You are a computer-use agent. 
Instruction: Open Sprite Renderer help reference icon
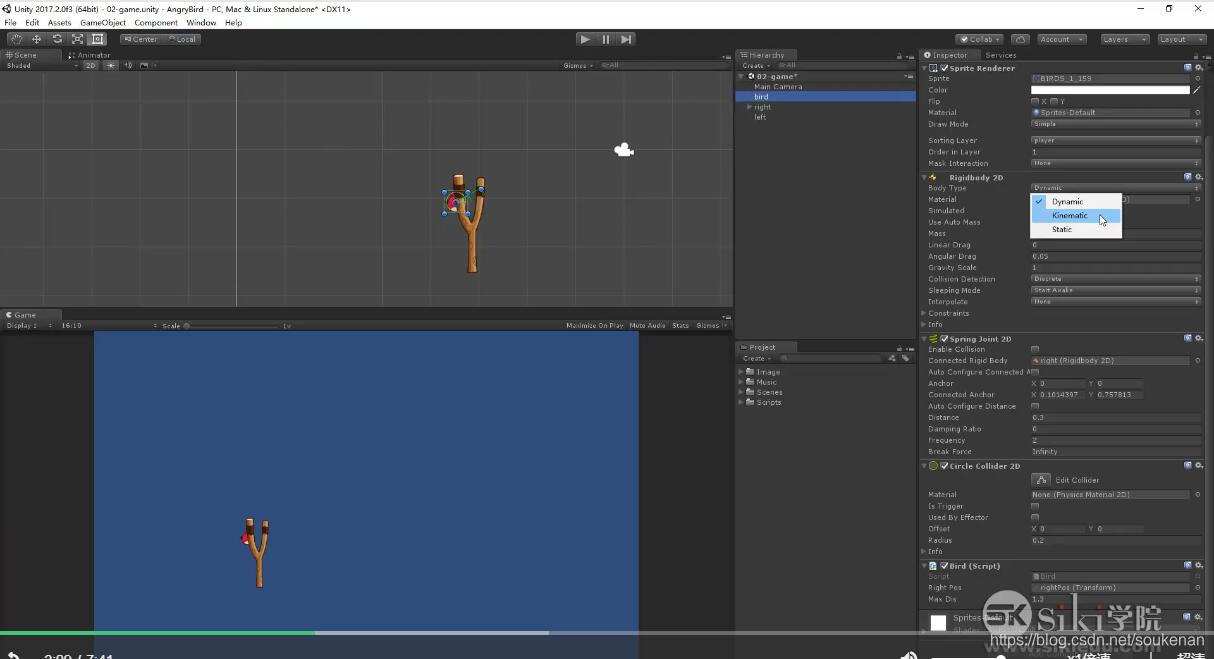click(1188, 68)
